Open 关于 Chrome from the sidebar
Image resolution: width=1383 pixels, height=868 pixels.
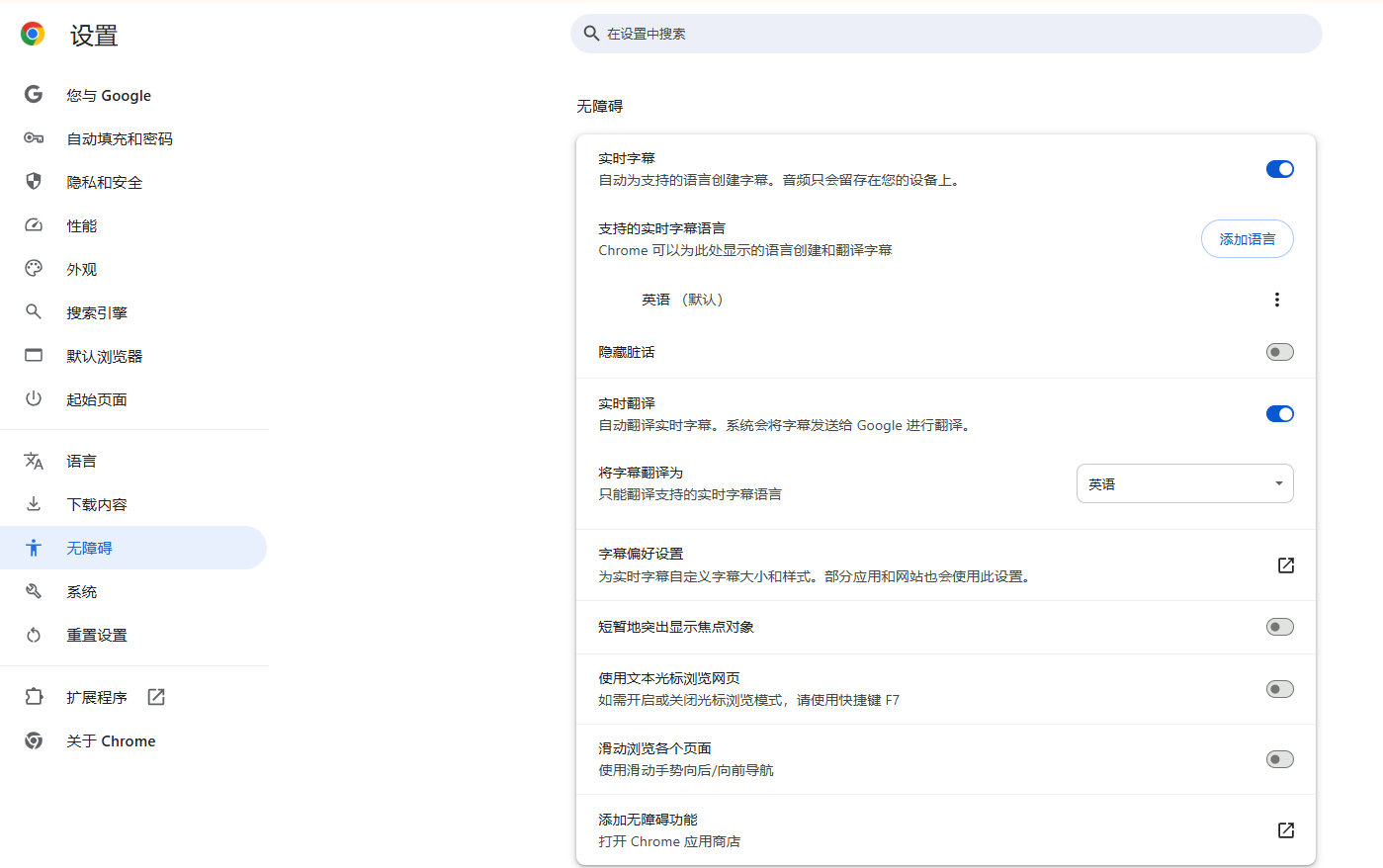(133, 740)
